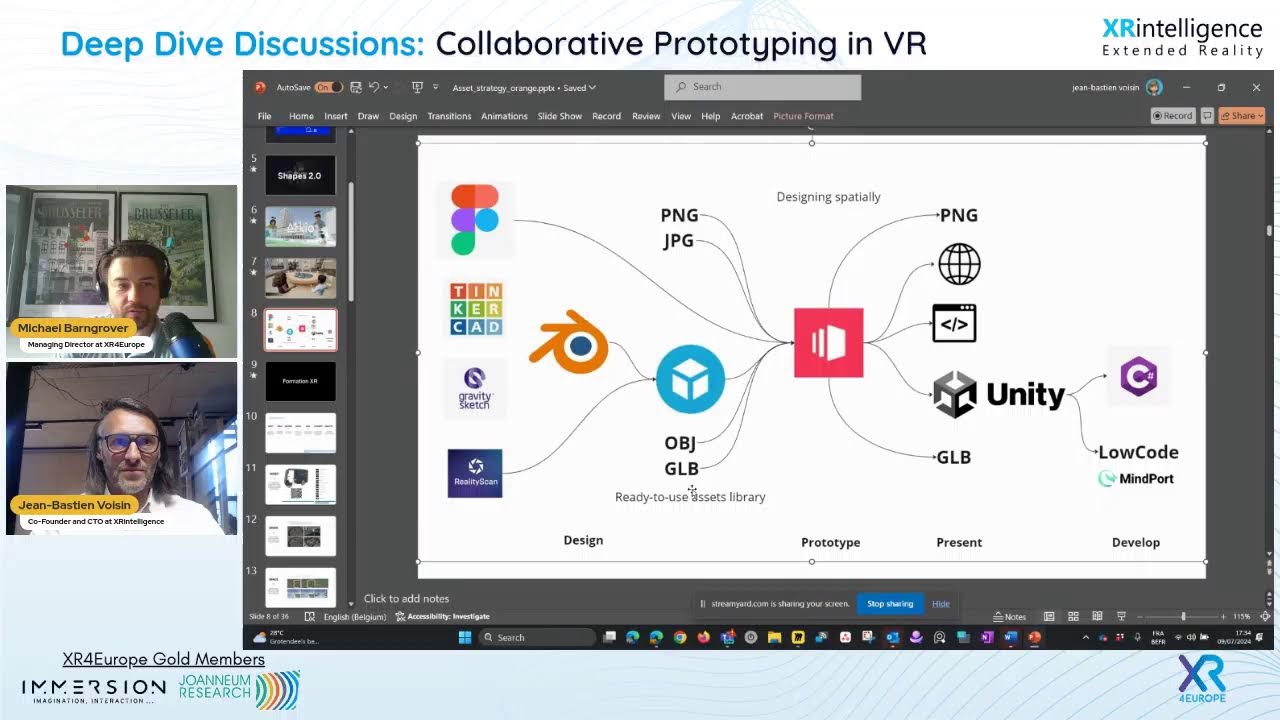Select slide 12 thumbnail
Image resolution: width=1280 pixels, height=720 pixels.
300,536
